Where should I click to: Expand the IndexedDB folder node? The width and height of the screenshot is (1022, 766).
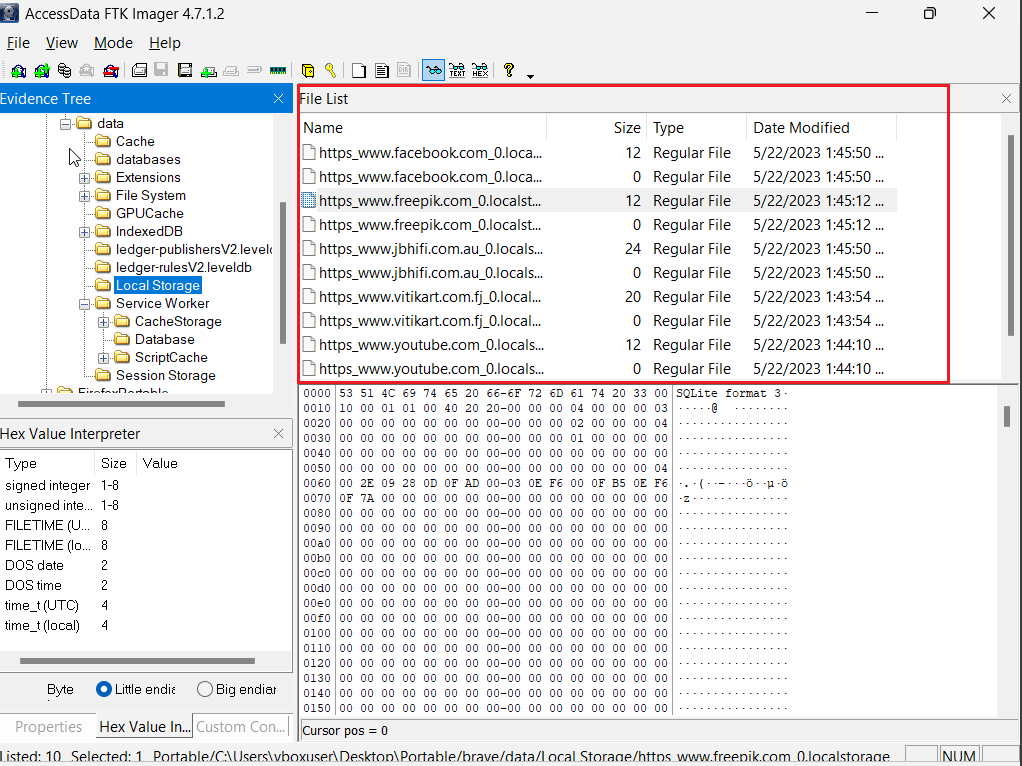[85, 232]
